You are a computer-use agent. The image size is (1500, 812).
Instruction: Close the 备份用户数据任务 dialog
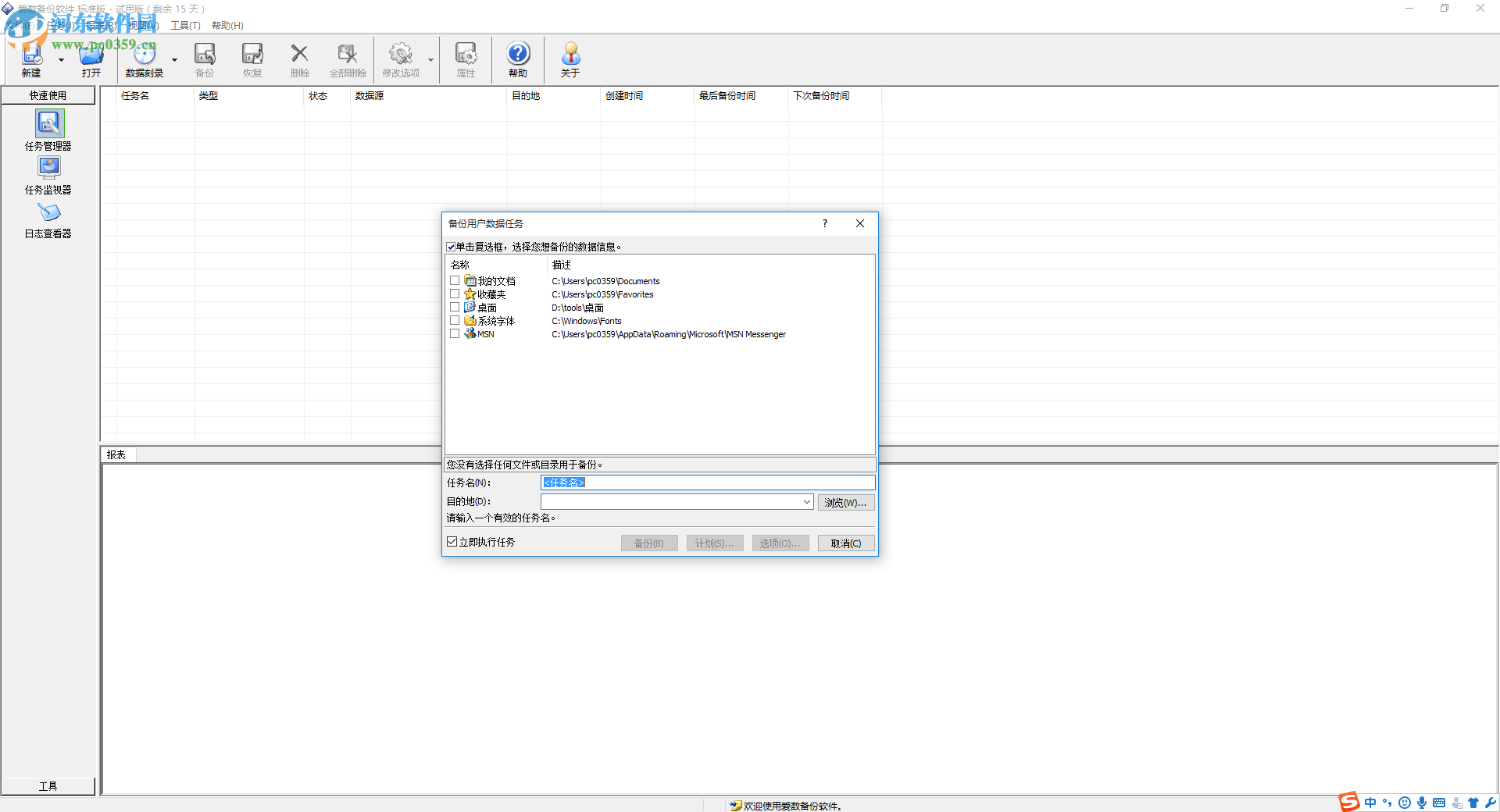point(860,223)
